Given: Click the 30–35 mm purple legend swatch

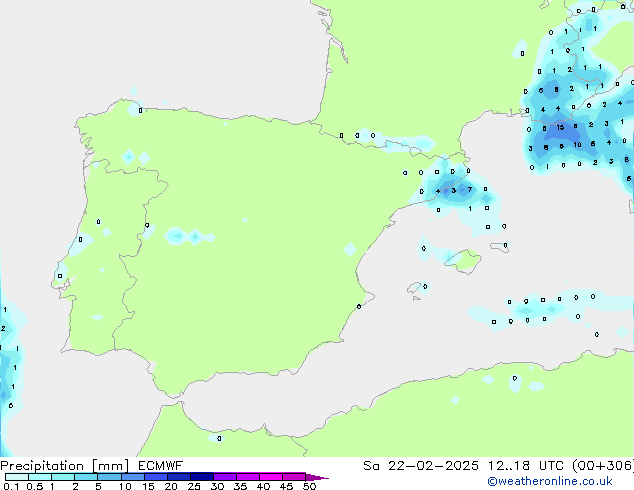Looking at the screenshot, I should pyautogui.click(x=225, y=477).
